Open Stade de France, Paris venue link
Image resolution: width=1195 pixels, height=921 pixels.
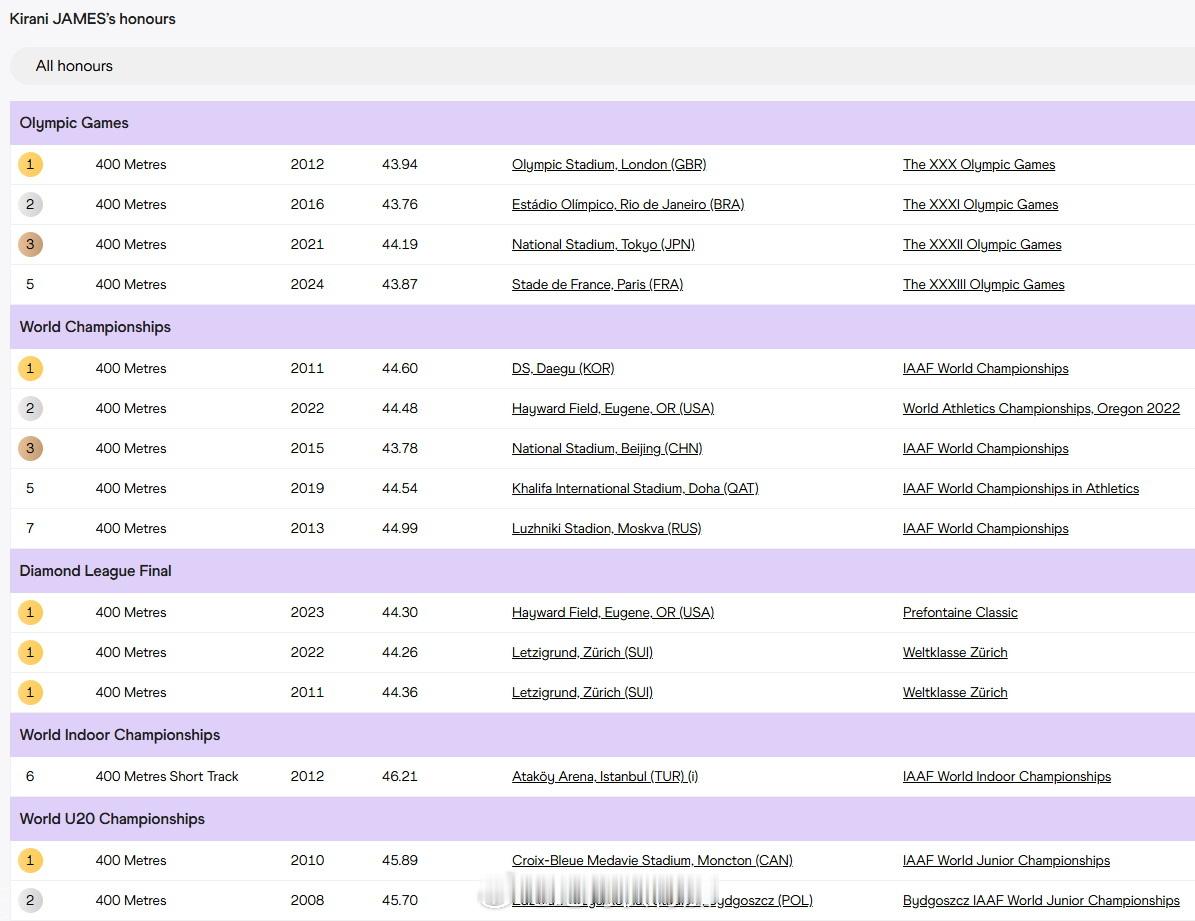tap(597, 284)
